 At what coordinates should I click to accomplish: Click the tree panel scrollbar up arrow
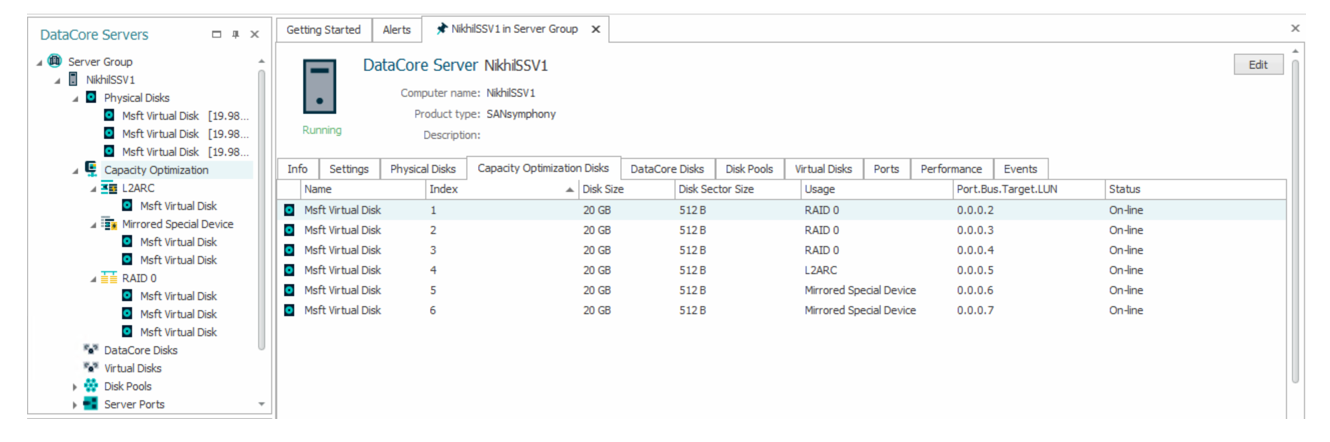pyautogui.click(x=263, y=62)
